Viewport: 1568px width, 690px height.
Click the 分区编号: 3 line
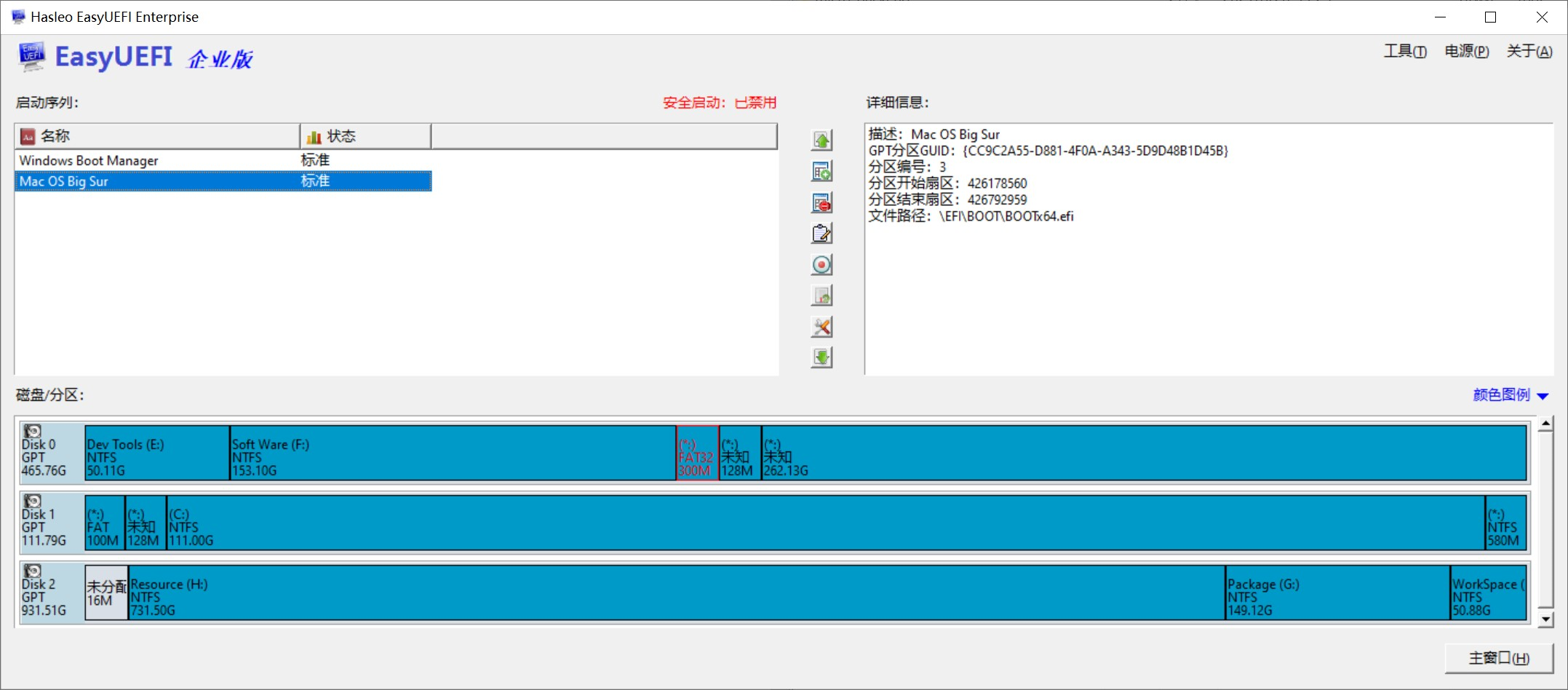tap(907, 167)
